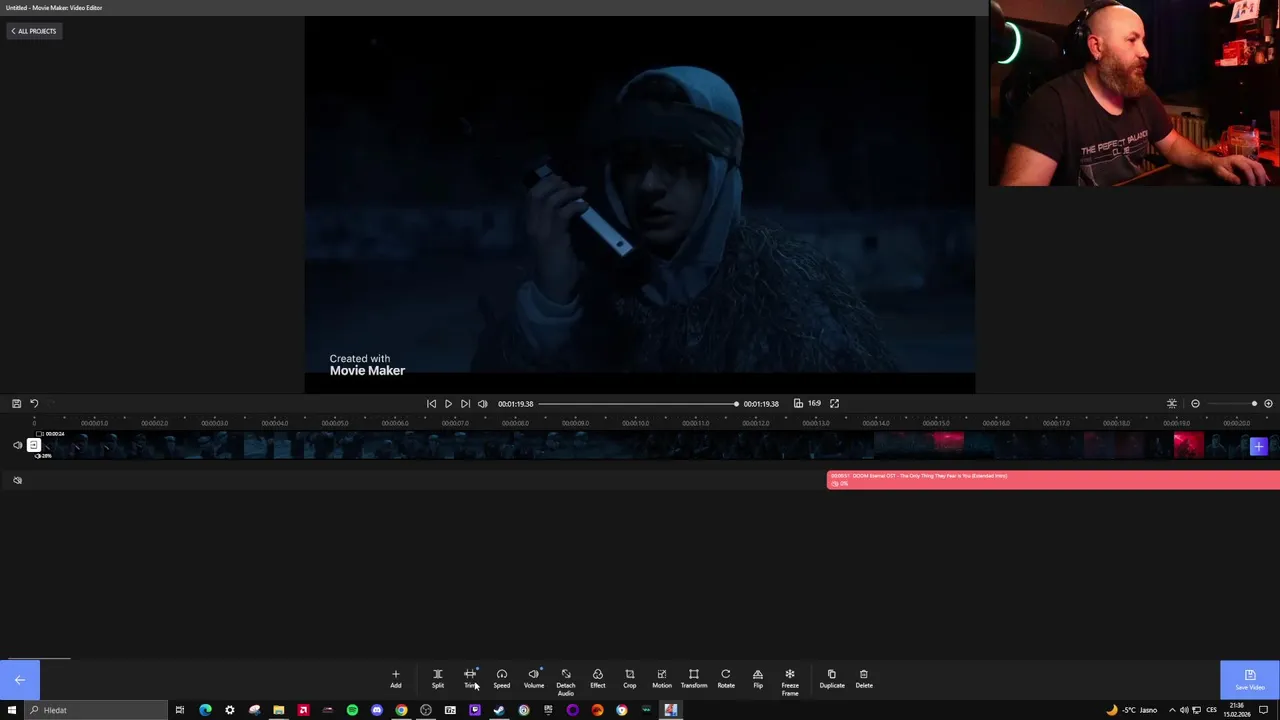This screenshot has width=1280, height=720.
Task: Click the video preview area
Action: pos(640,204)
